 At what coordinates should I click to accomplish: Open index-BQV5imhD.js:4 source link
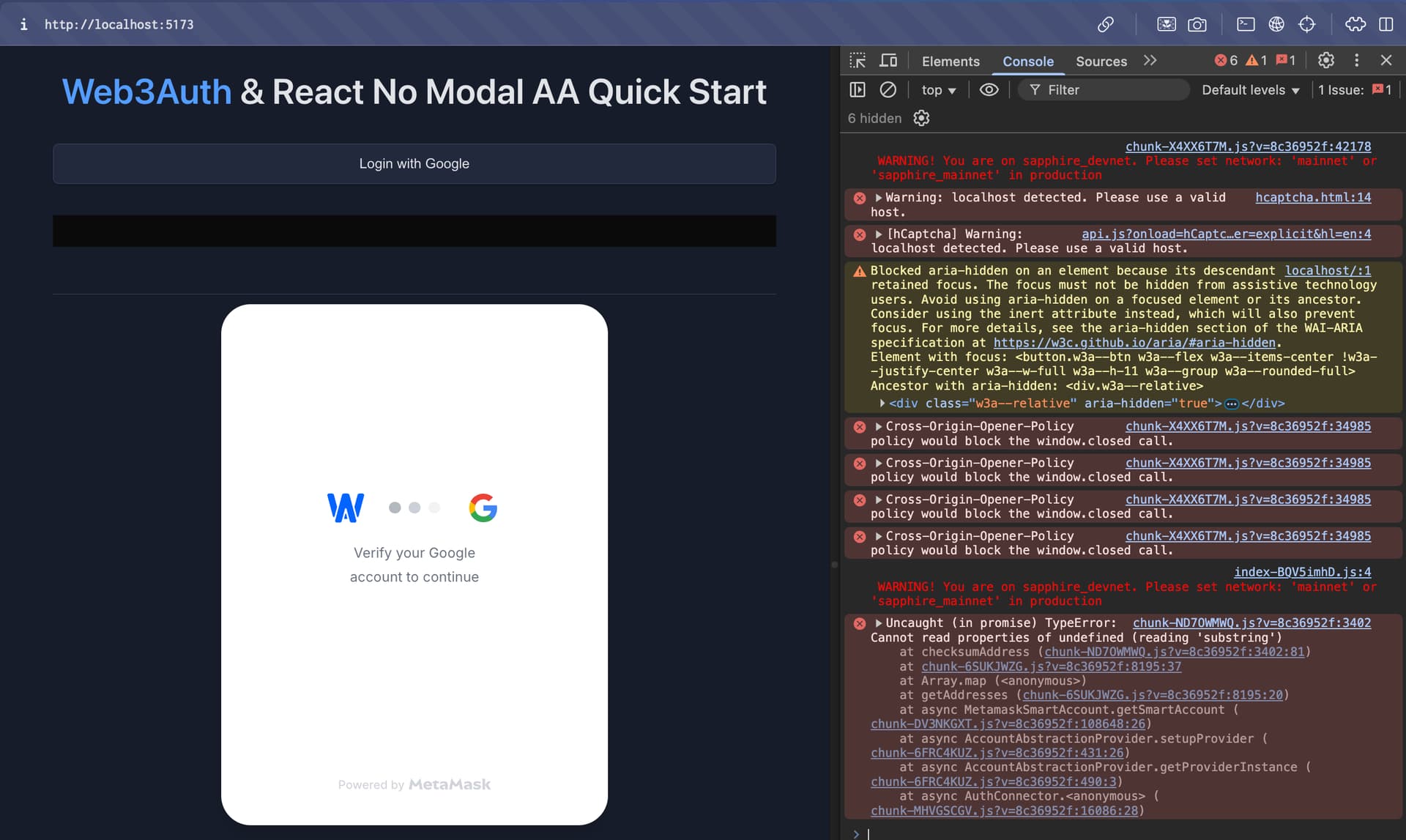coord(1302,572)
